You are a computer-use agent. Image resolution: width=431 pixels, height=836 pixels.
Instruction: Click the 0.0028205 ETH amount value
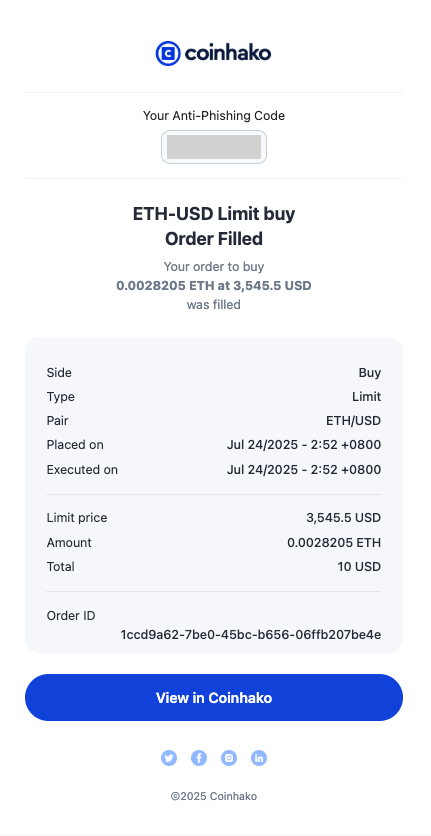pos(334,543)
